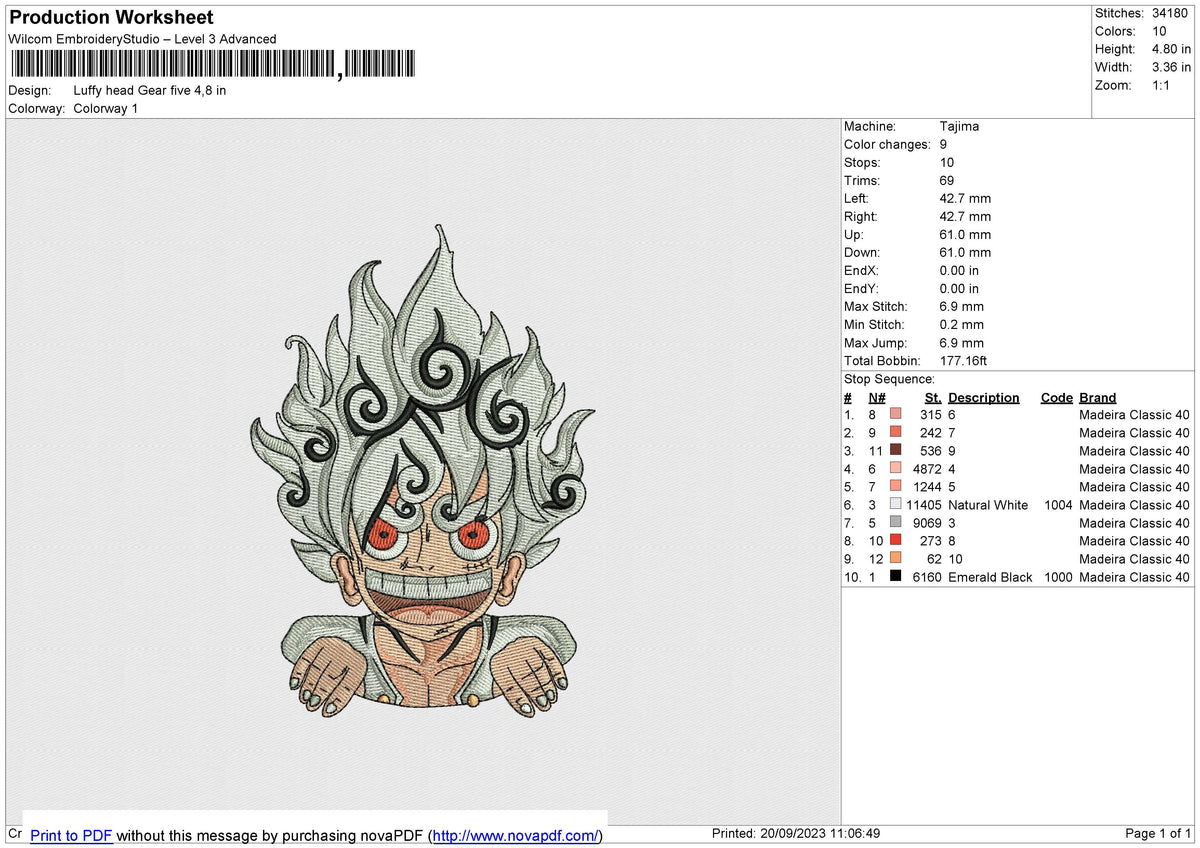The height and width of the screenshot is (848, 1200).
Task: Click the Luffy embroidery design preview
Action: [x=423, y=471]
